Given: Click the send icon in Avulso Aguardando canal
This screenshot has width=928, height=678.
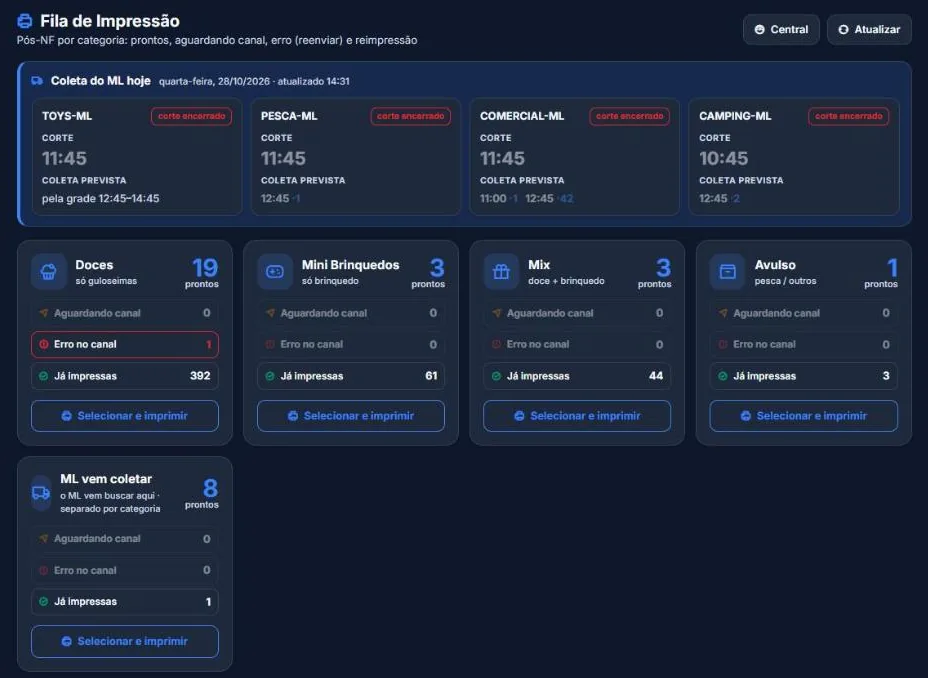Looking at the screenshot, I should click(x=723, y=313).
